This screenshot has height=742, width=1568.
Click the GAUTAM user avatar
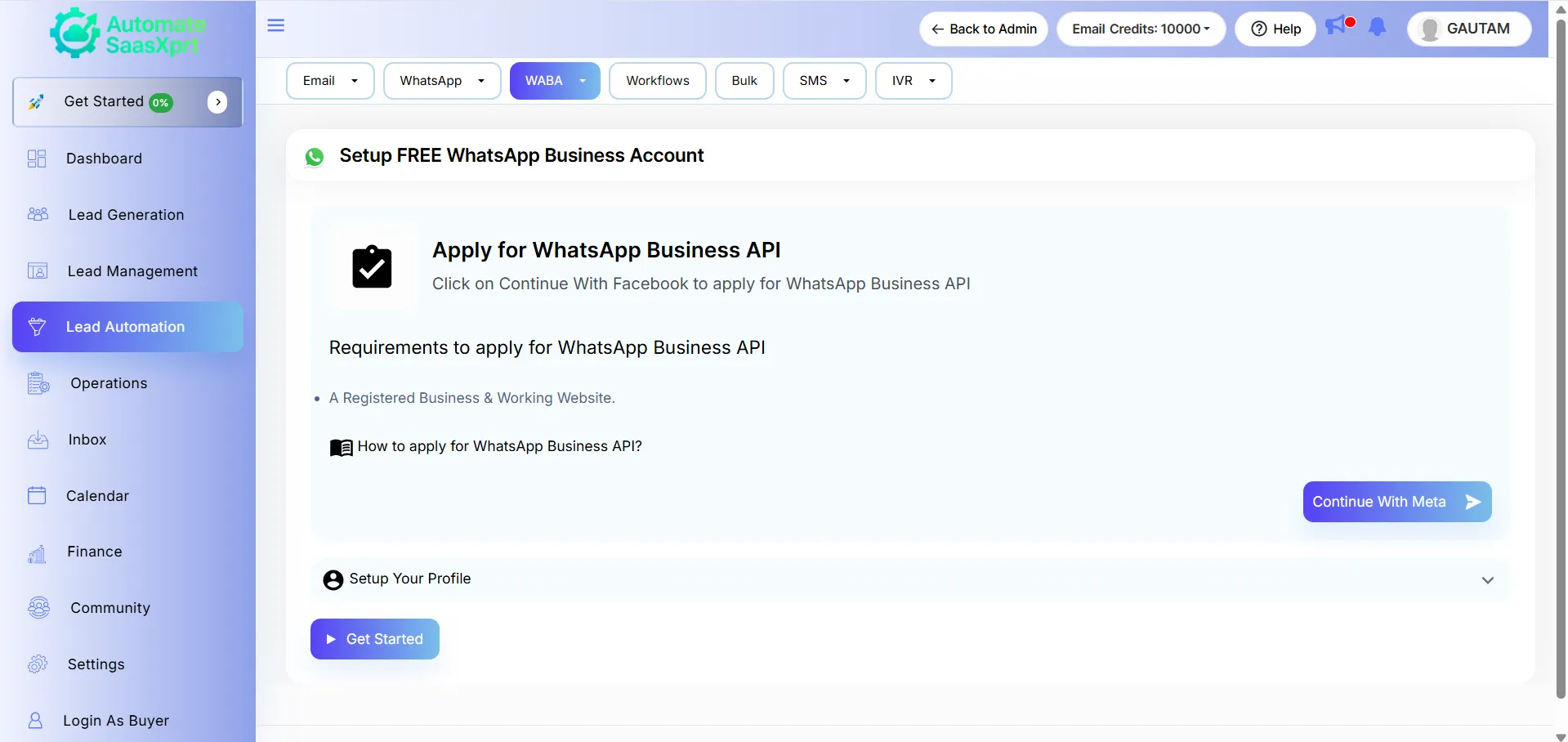click(x=1430, y=29)
